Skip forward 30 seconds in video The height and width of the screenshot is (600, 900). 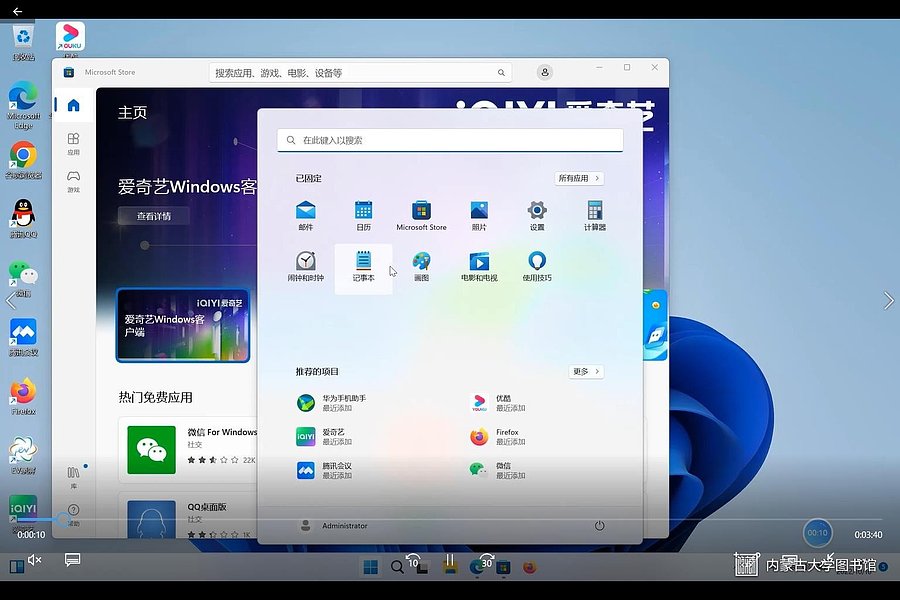tap(487, 561)
